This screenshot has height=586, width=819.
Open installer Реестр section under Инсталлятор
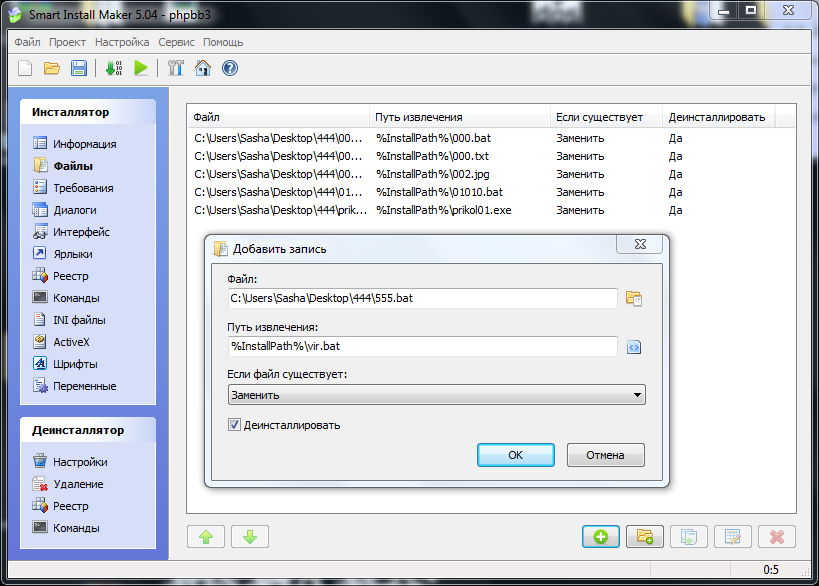61,276
